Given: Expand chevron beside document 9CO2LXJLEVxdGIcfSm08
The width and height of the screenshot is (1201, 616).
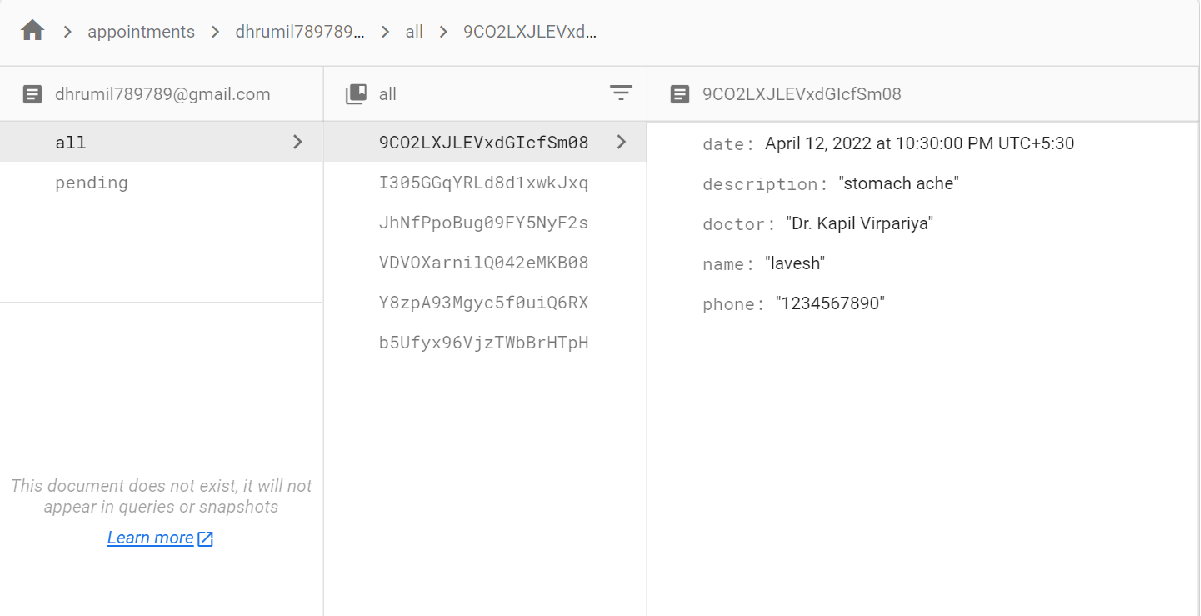Looking at the screenshot, I should [x=621, y=142].
